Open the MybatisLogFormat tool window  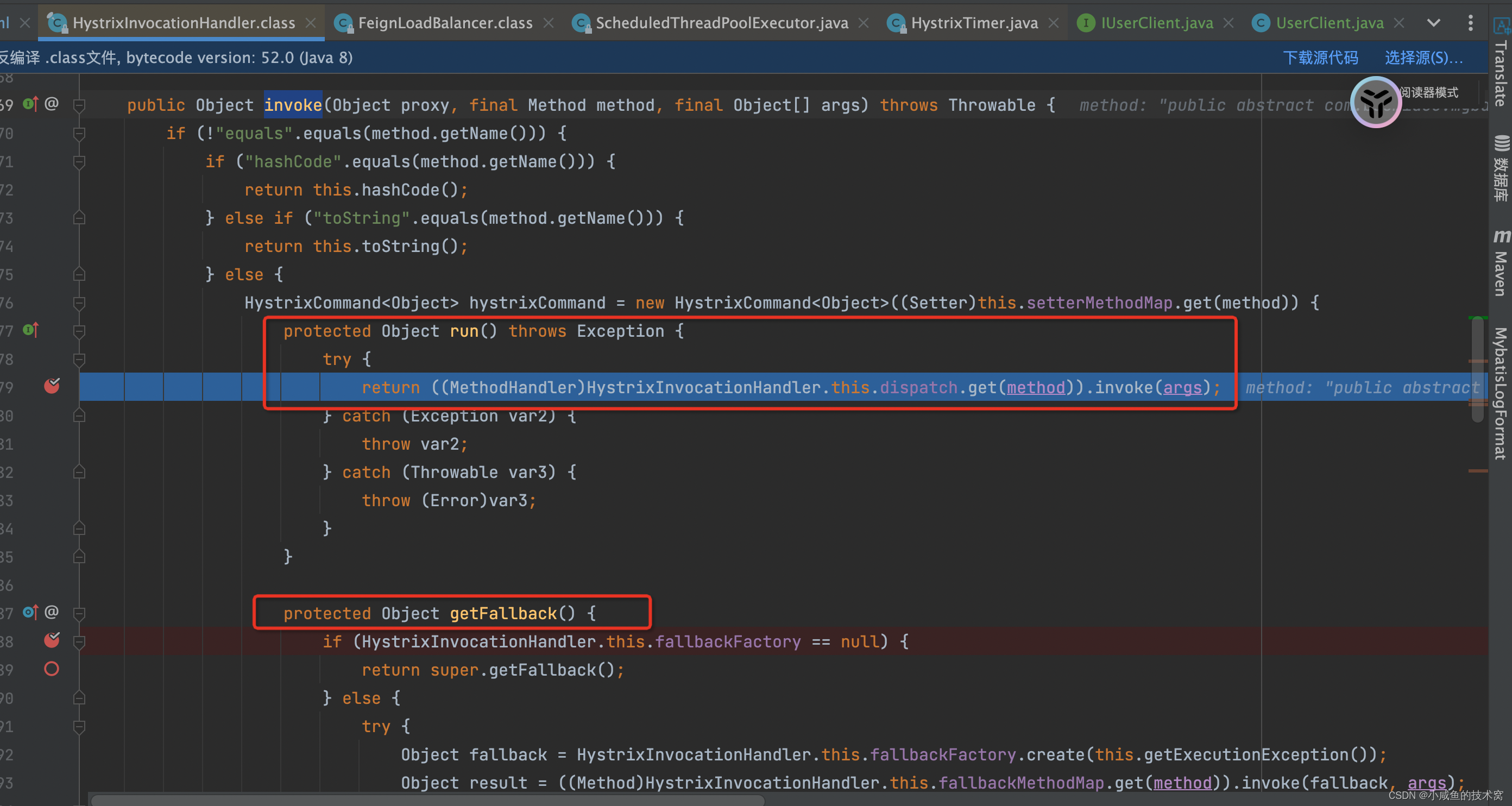(x=1501, y=393)
